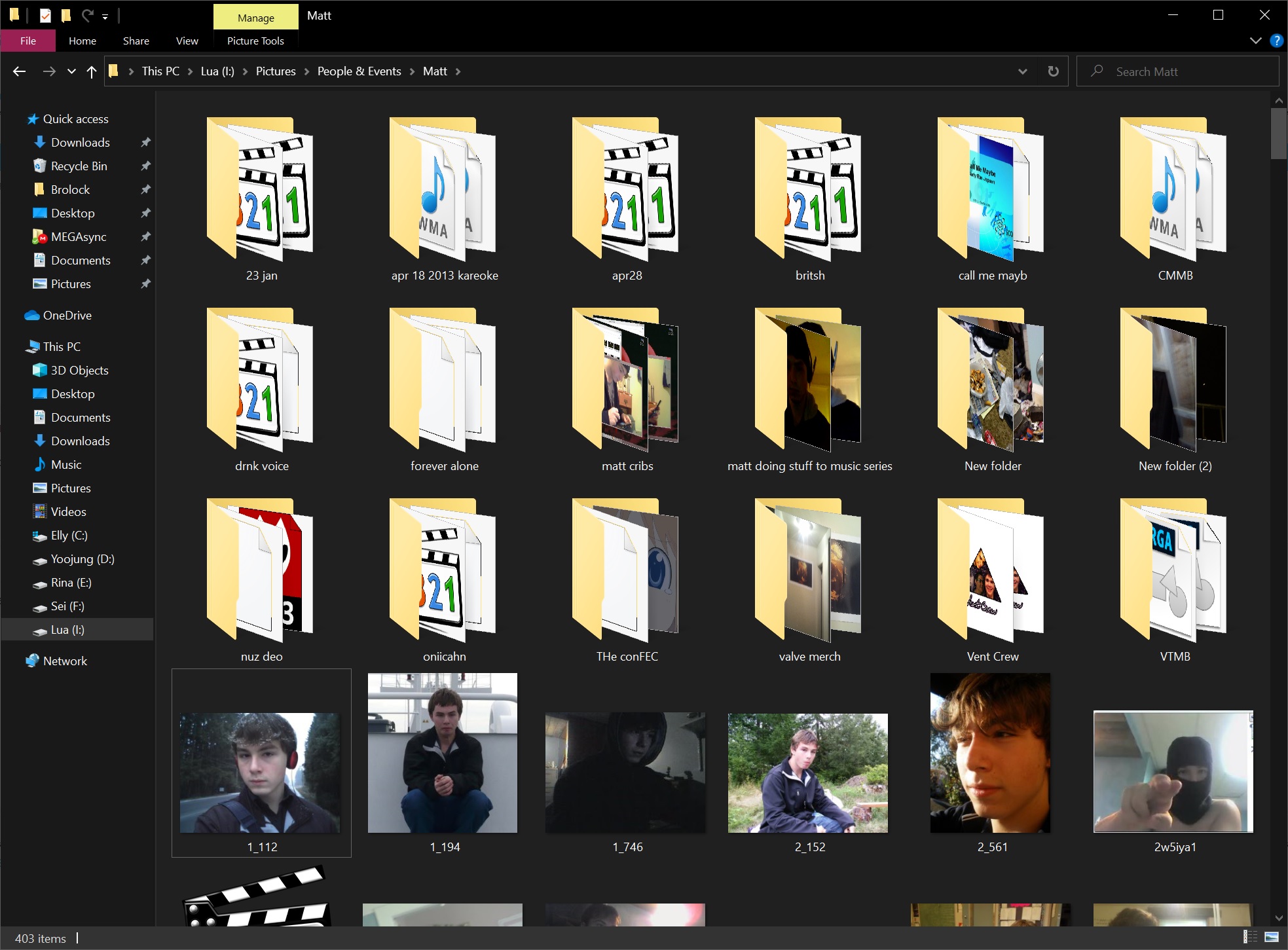
Task: Click the Back navigation arrow
Action: (x=20, y=71)
